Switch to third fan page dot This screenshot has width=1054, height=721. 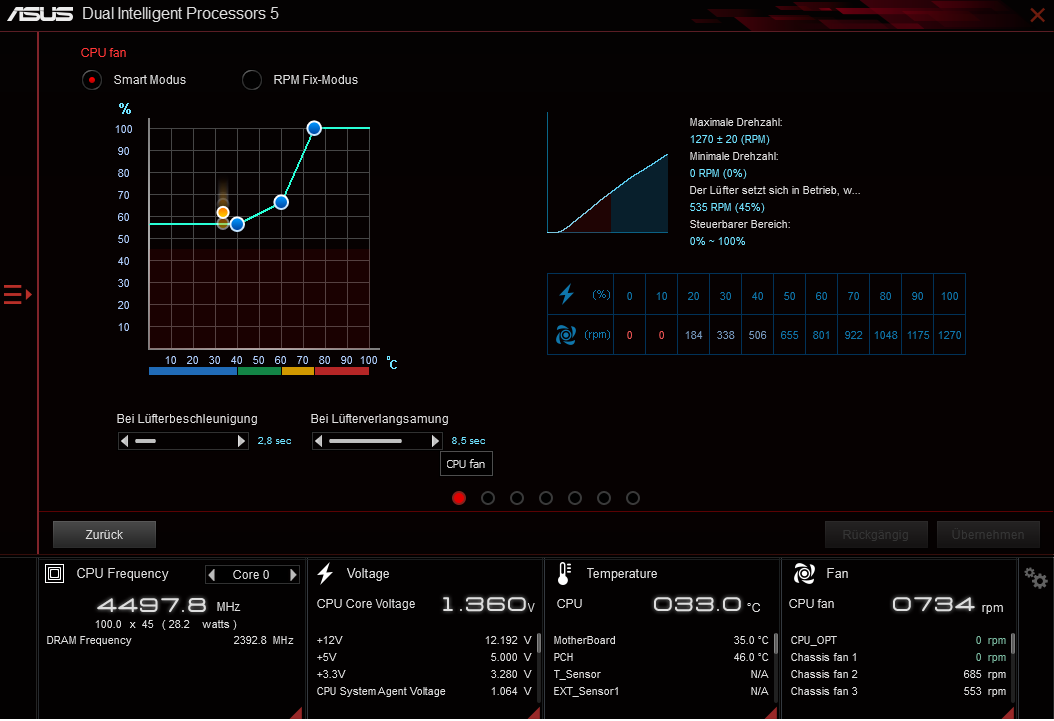point(517,498)
